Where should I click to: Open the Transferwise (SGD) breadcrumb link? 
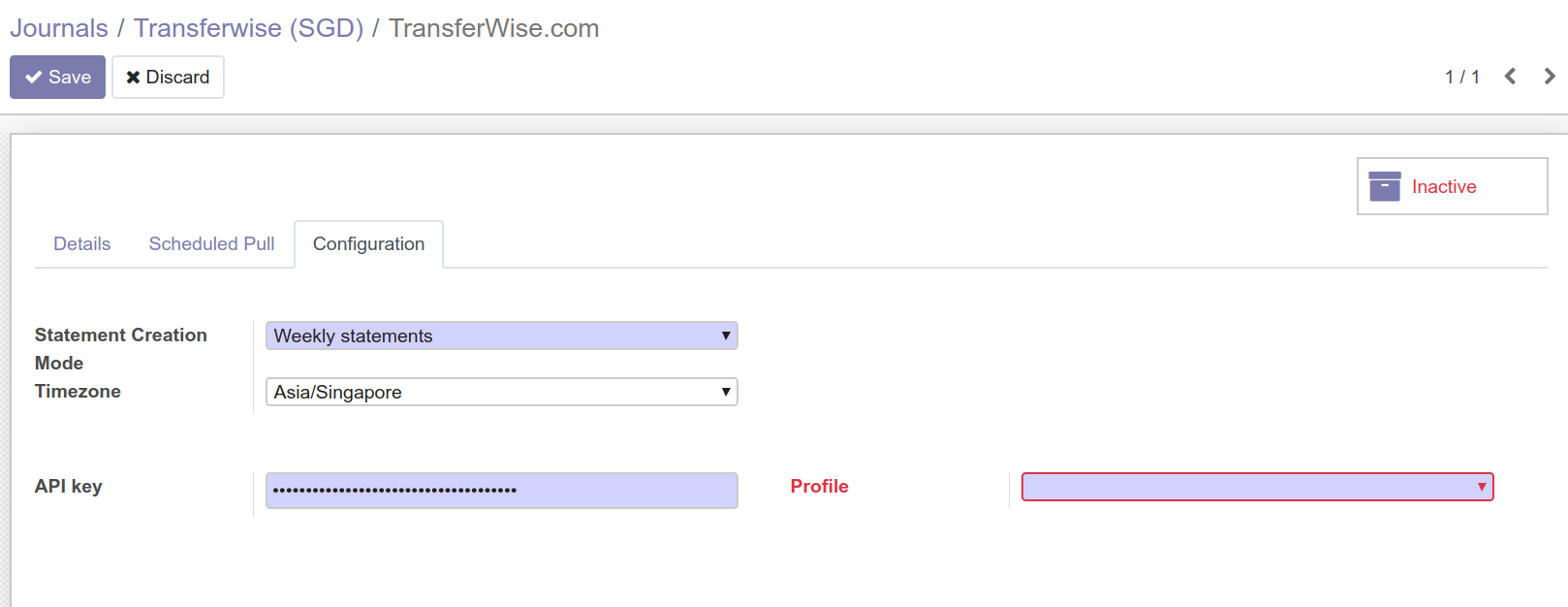(x=248, y=28)
